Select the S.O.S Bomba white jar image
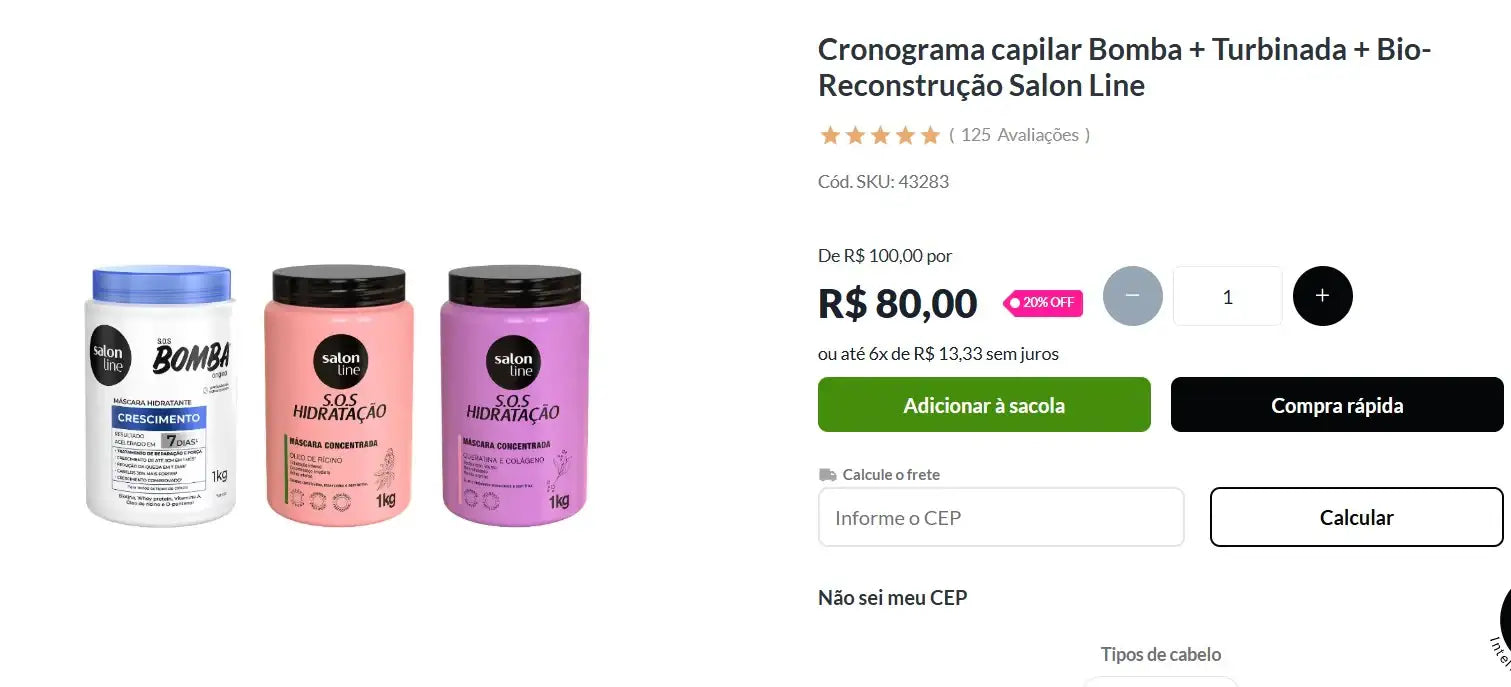This screenshot has width=1511, height=687. (161, 396)
